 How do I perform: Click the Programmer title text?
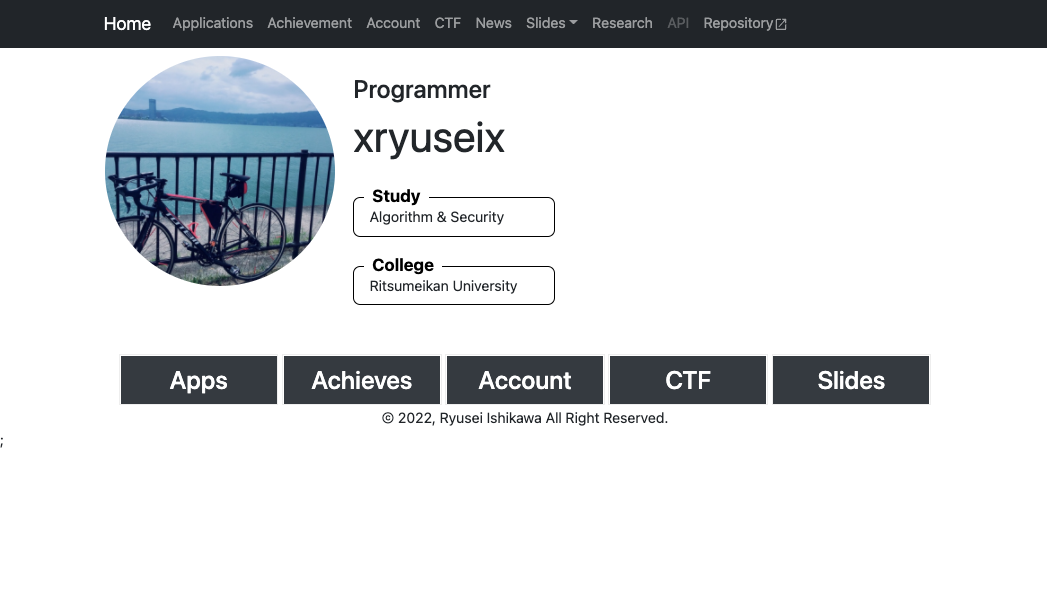[421, 89]
